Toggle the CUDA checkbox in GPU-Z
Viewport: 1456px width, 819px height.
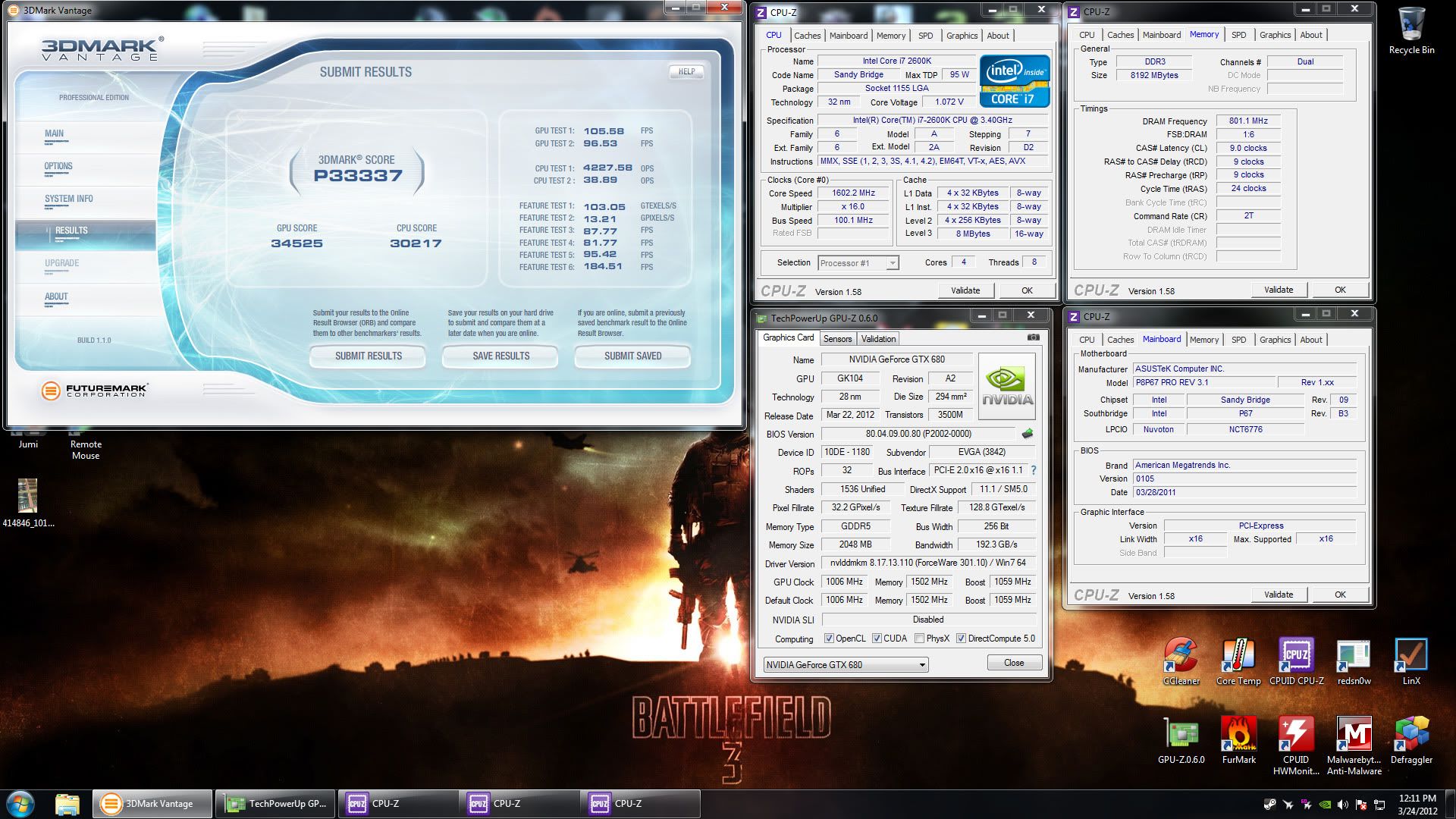[877, 639]
